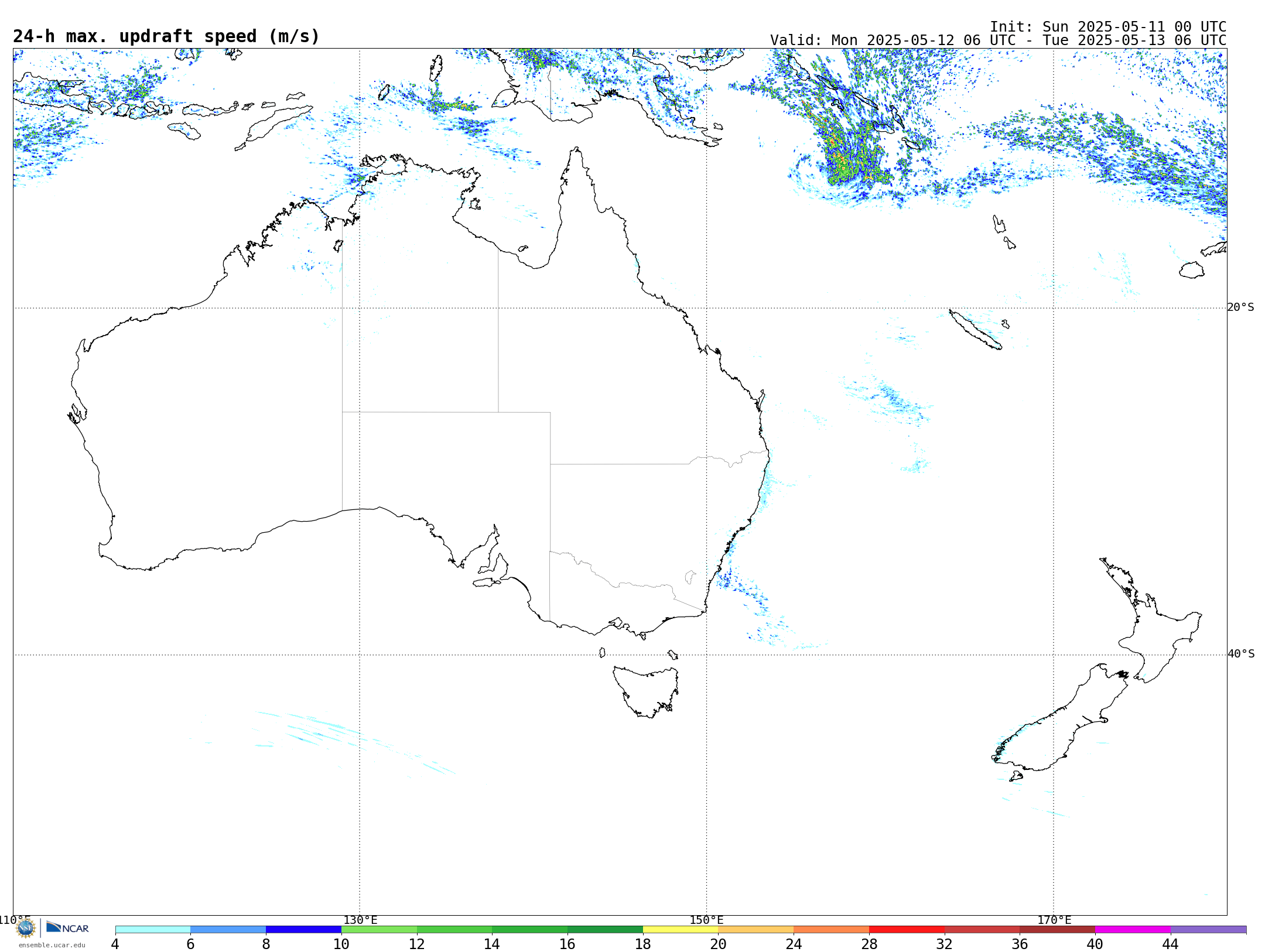Select the dark red 36-40 colorbar swatch
Viewport: 1265px width, 952px height.
coord(1057,929)
